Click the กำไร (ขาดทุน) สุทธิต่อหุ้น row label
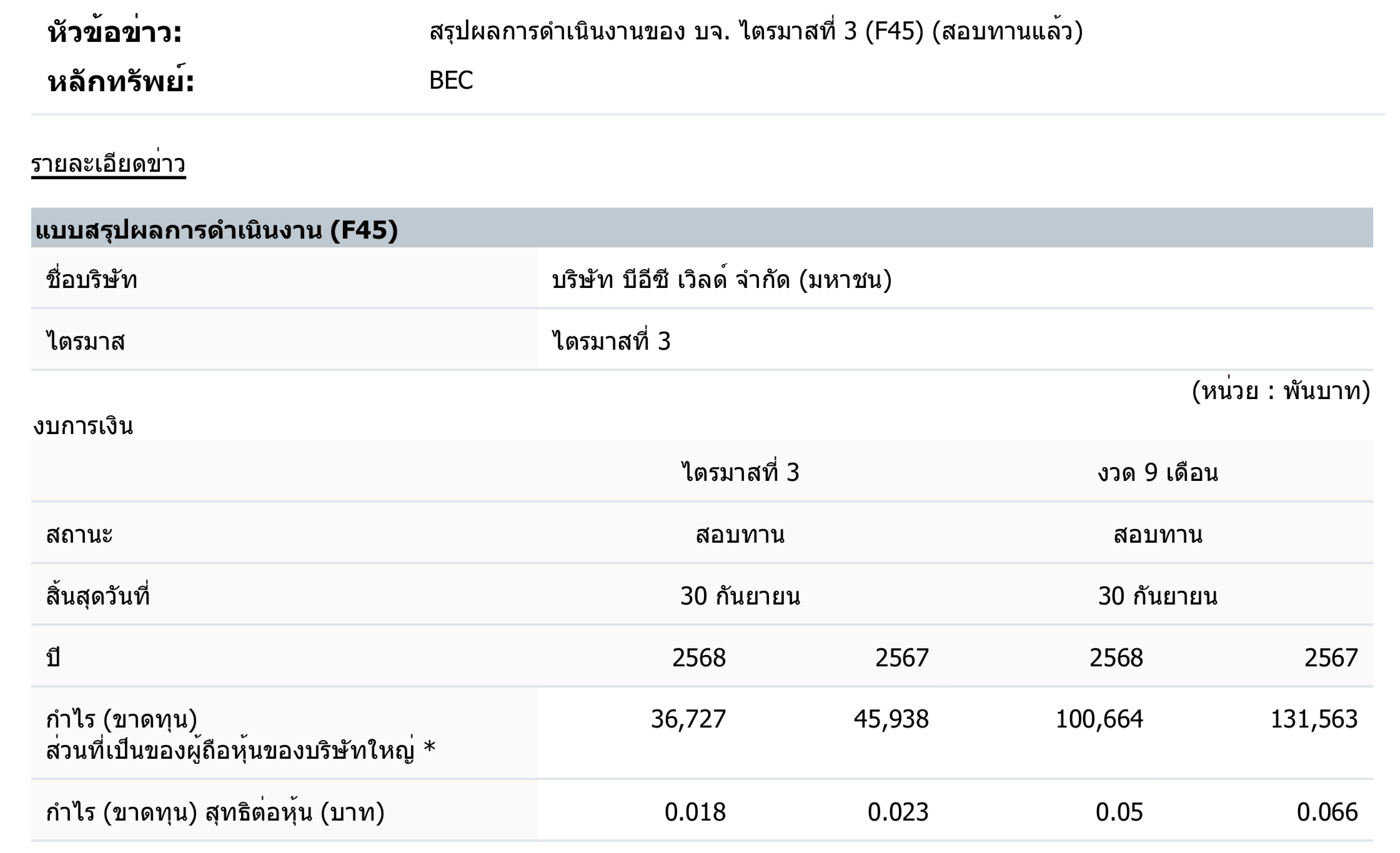Viewport: 1400px width, 853px height. click(x=216, y=812)
